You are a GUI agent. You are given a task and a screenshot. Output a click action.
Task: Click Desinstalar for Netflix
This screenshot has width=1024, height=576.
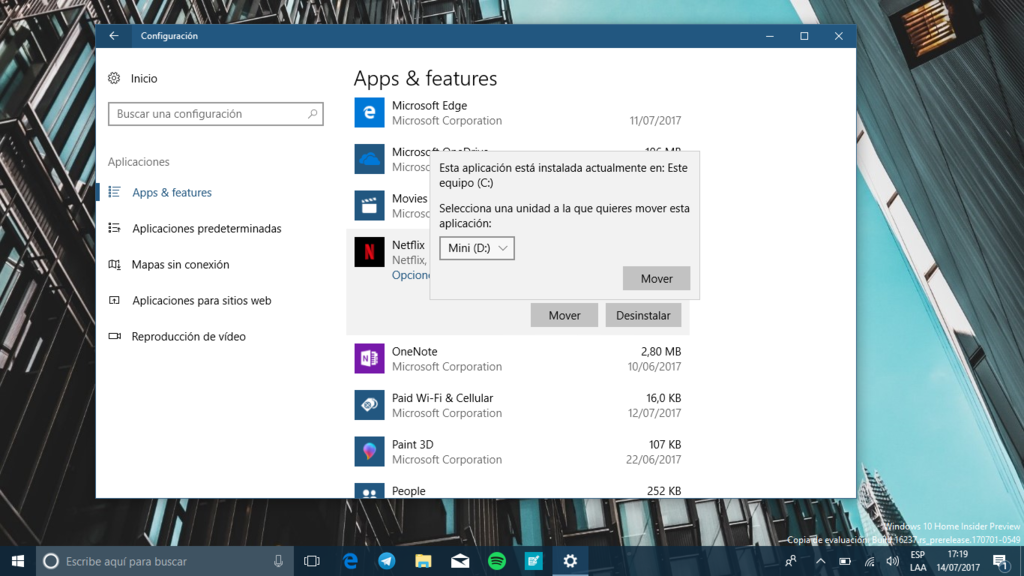tap(643, 315)
